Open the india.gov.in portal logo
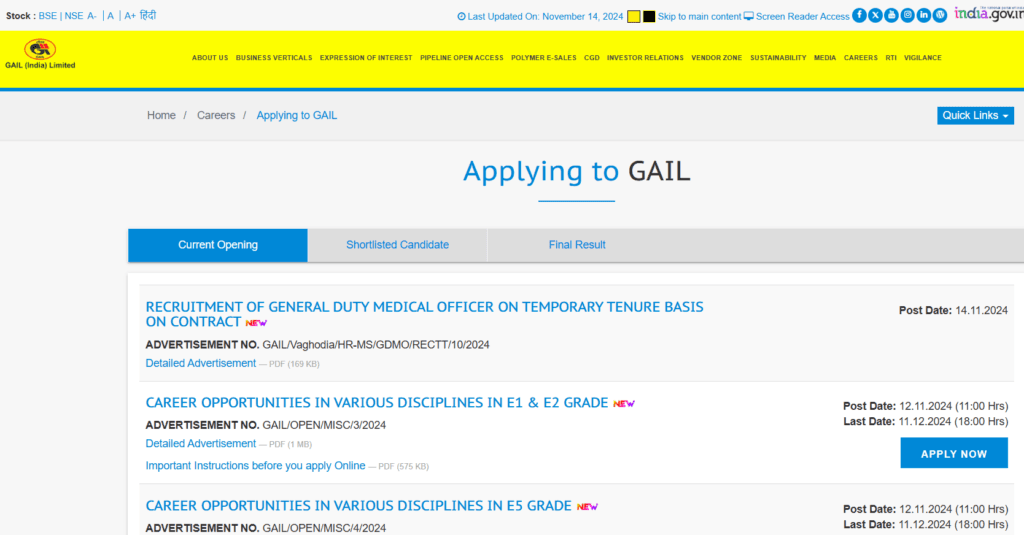 pyautogui.click(x=989, y=14)
